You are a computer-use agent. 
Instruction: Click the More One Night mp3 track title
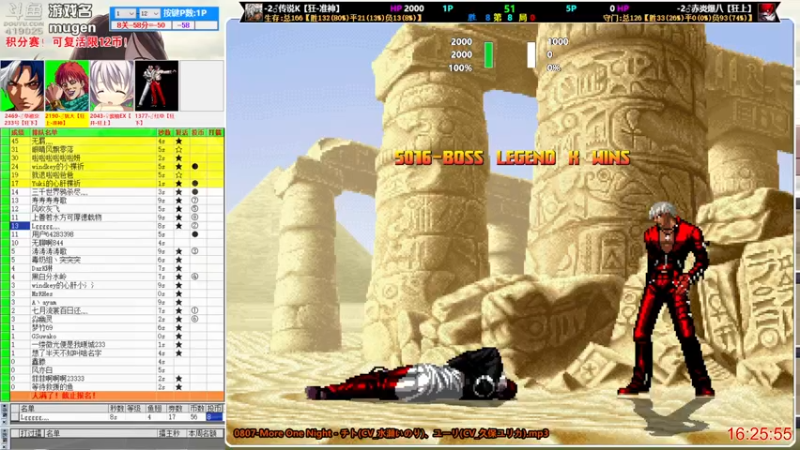click(391, 433)
